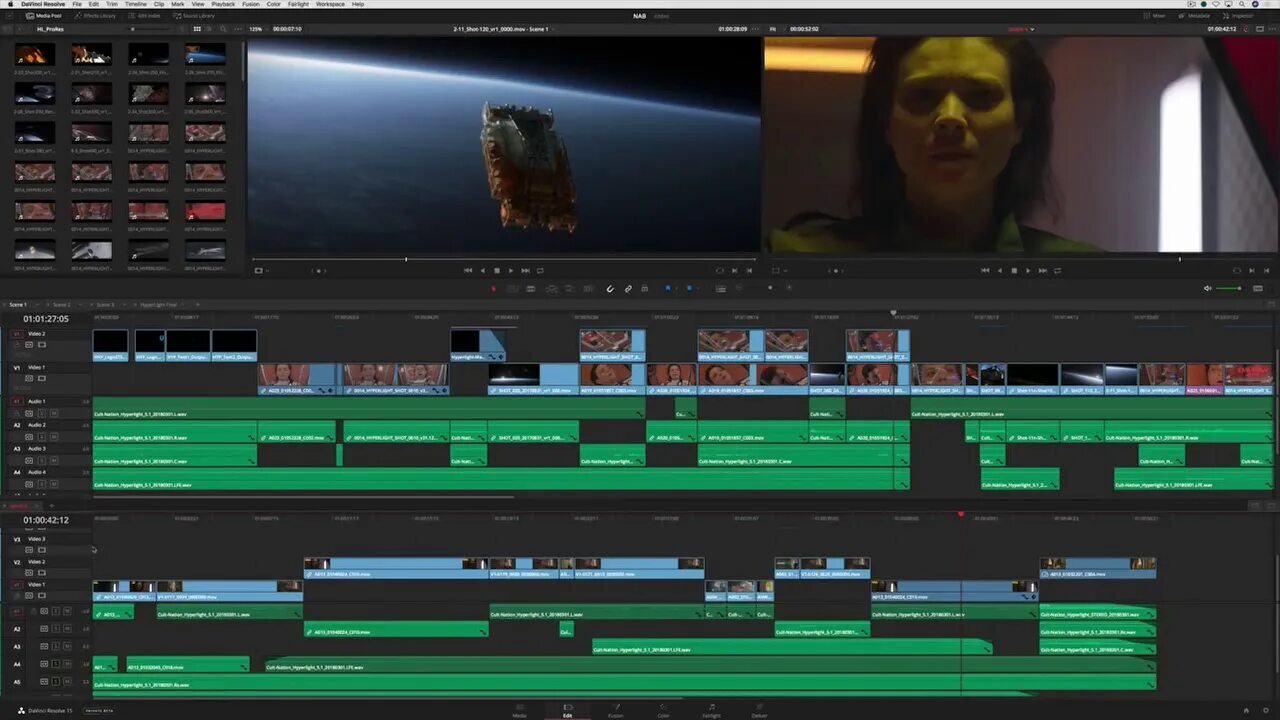Open the source clip name dropdown
The width and height of the screenshot is (1280, 720).
tap(503, 29)
